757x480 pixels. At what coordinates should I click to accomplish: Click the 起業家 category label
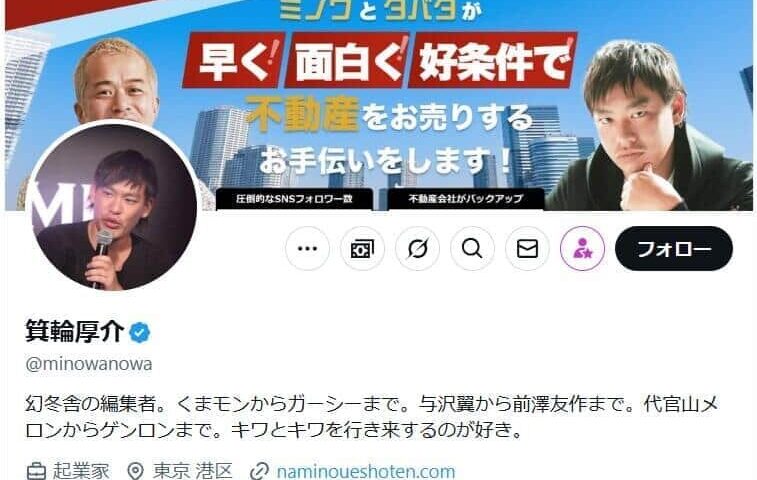(x=81, y=471)
